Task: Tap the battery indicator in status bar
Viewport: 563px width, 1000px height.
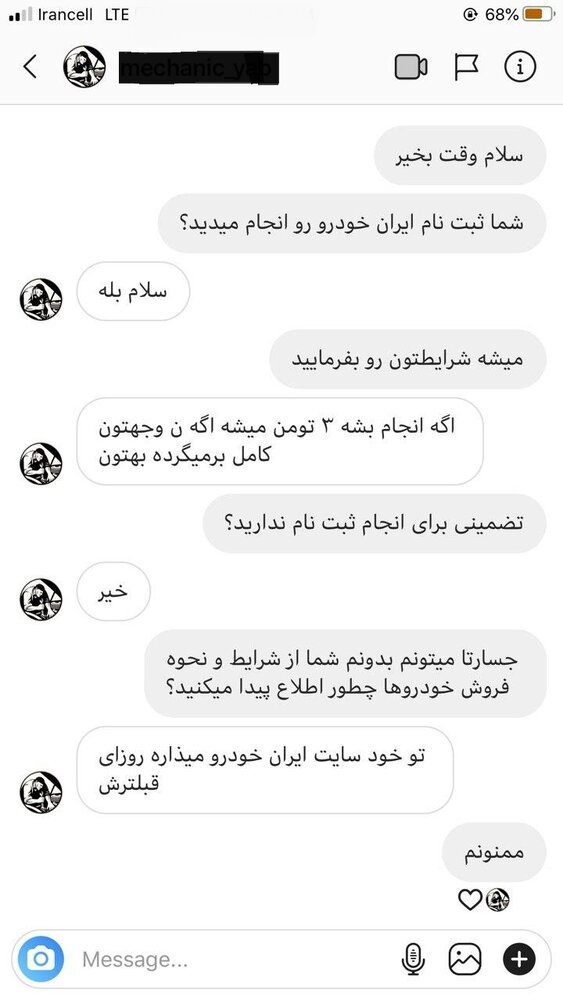Action: [538, 14]
